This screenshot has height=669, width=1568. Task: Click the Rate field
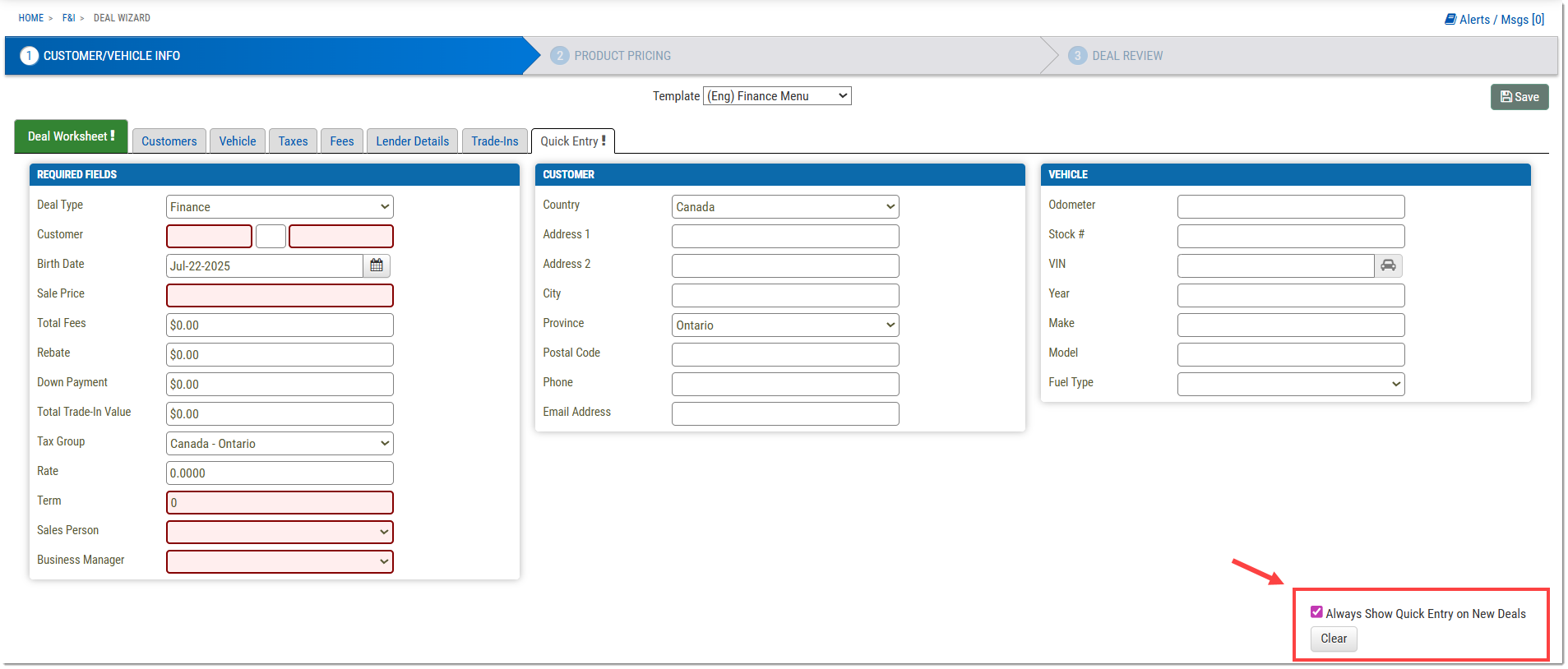[x=280, y=473]
